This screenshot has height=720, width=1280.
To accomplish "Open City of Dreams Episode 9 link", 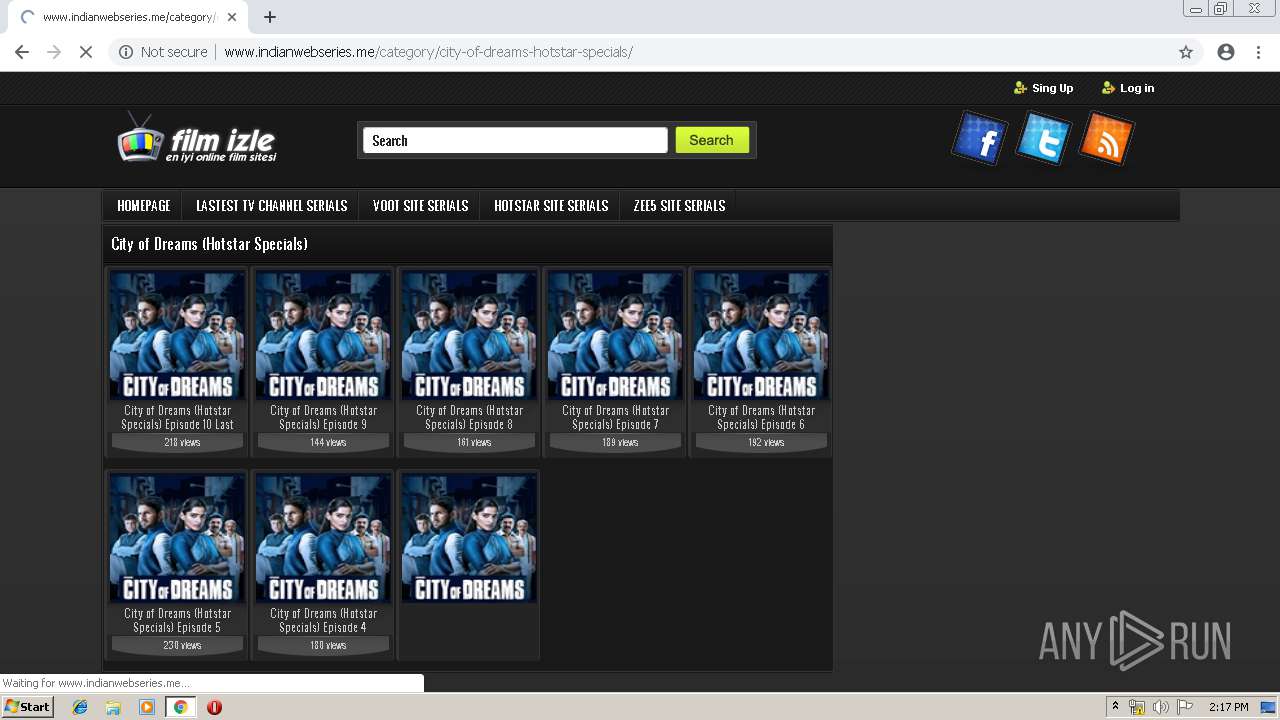I will pyautogui.click(x=323, y=417).
